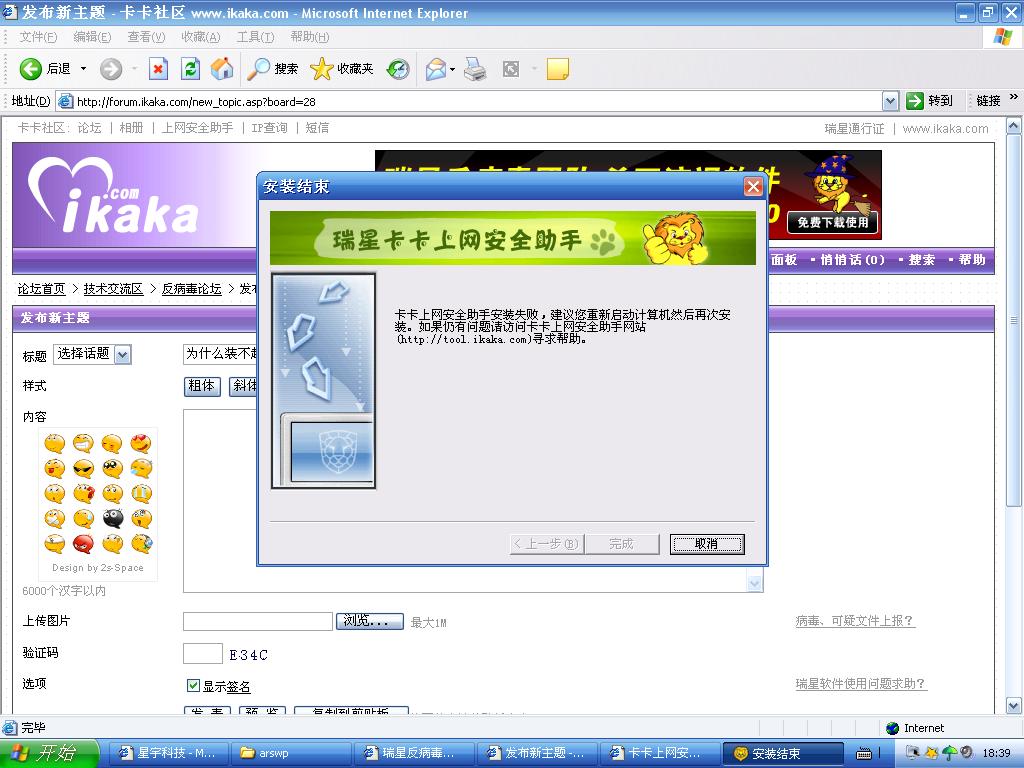Open the 论坛首页 breadcrumb link
This screenshot has height=768, width=1024.
(41, 289)
